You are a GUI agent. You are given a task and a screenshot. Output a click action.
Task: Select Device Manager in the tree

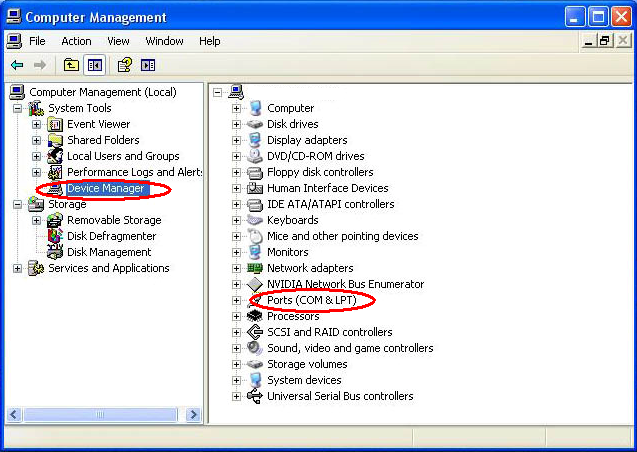[x=106, y=188]
